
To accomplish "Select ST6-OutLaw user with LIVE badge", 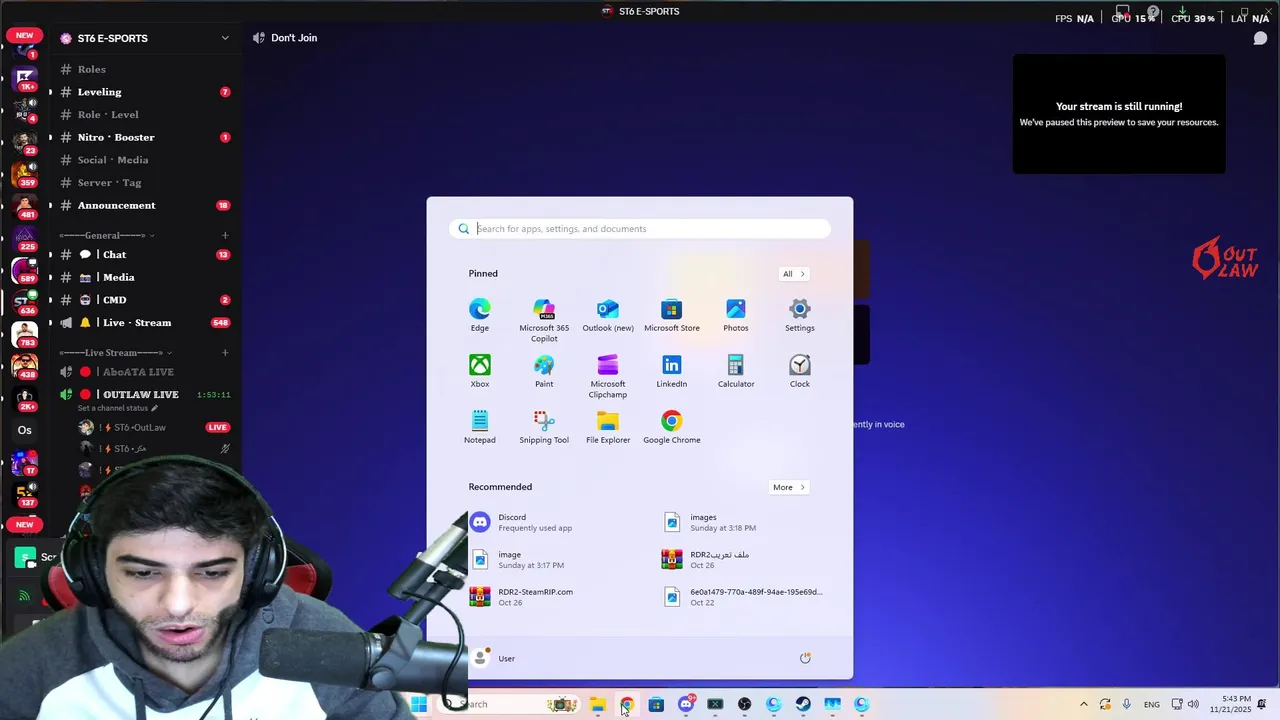I will 155,428.
